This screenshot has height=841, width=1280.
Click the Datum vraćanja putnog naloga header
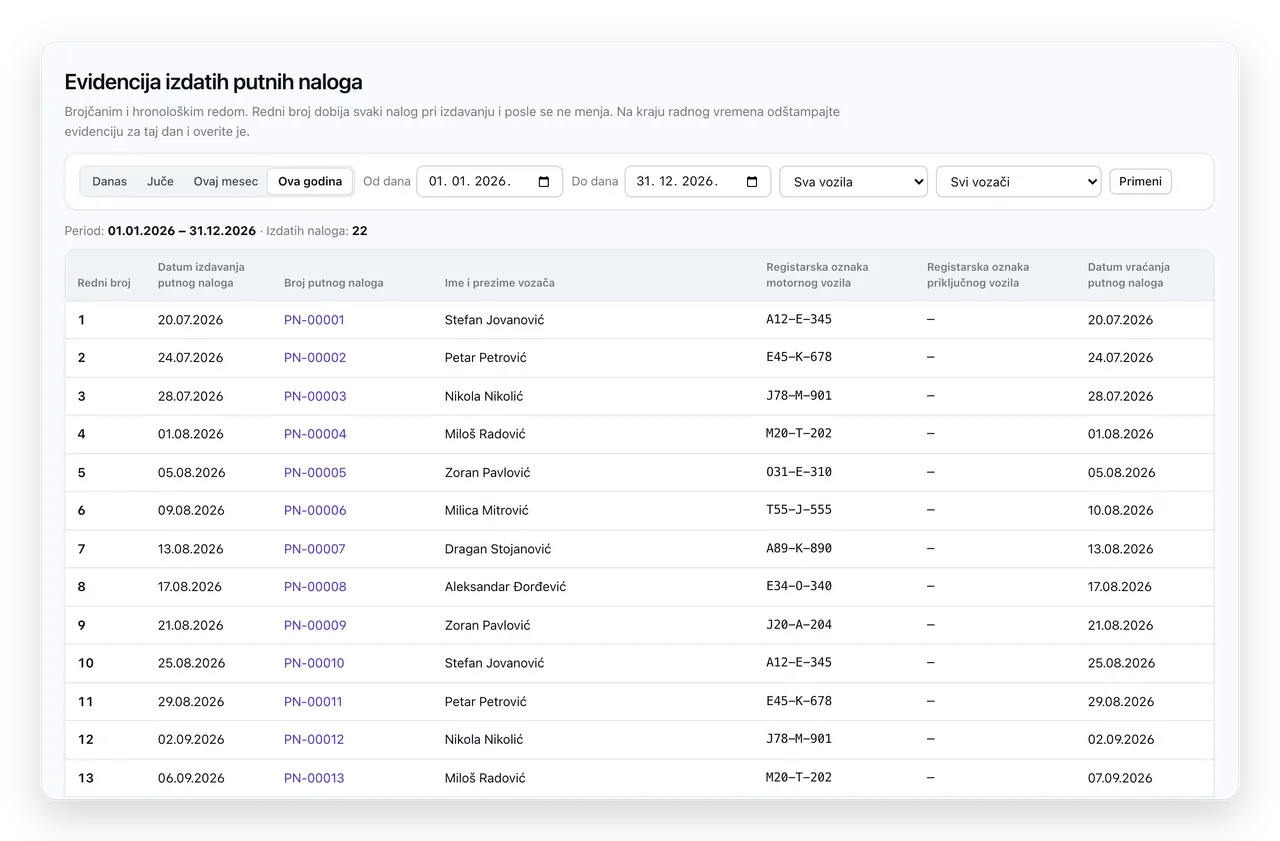[1128, 275]
